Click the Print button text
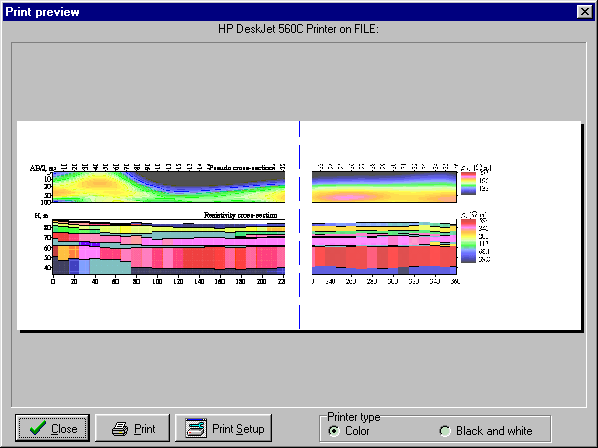This screenshot has height=448, width=598. click(145, 429)
